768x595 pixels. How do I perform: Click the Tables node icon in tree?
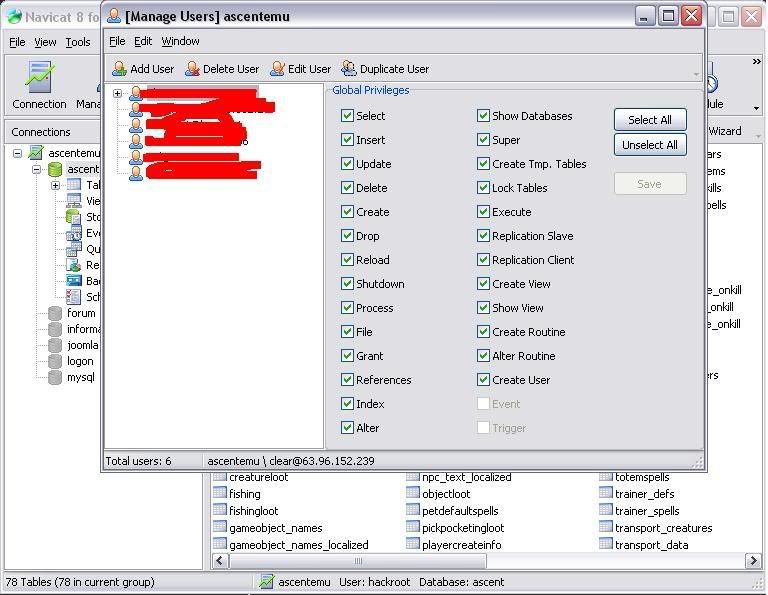pos(74,185)
